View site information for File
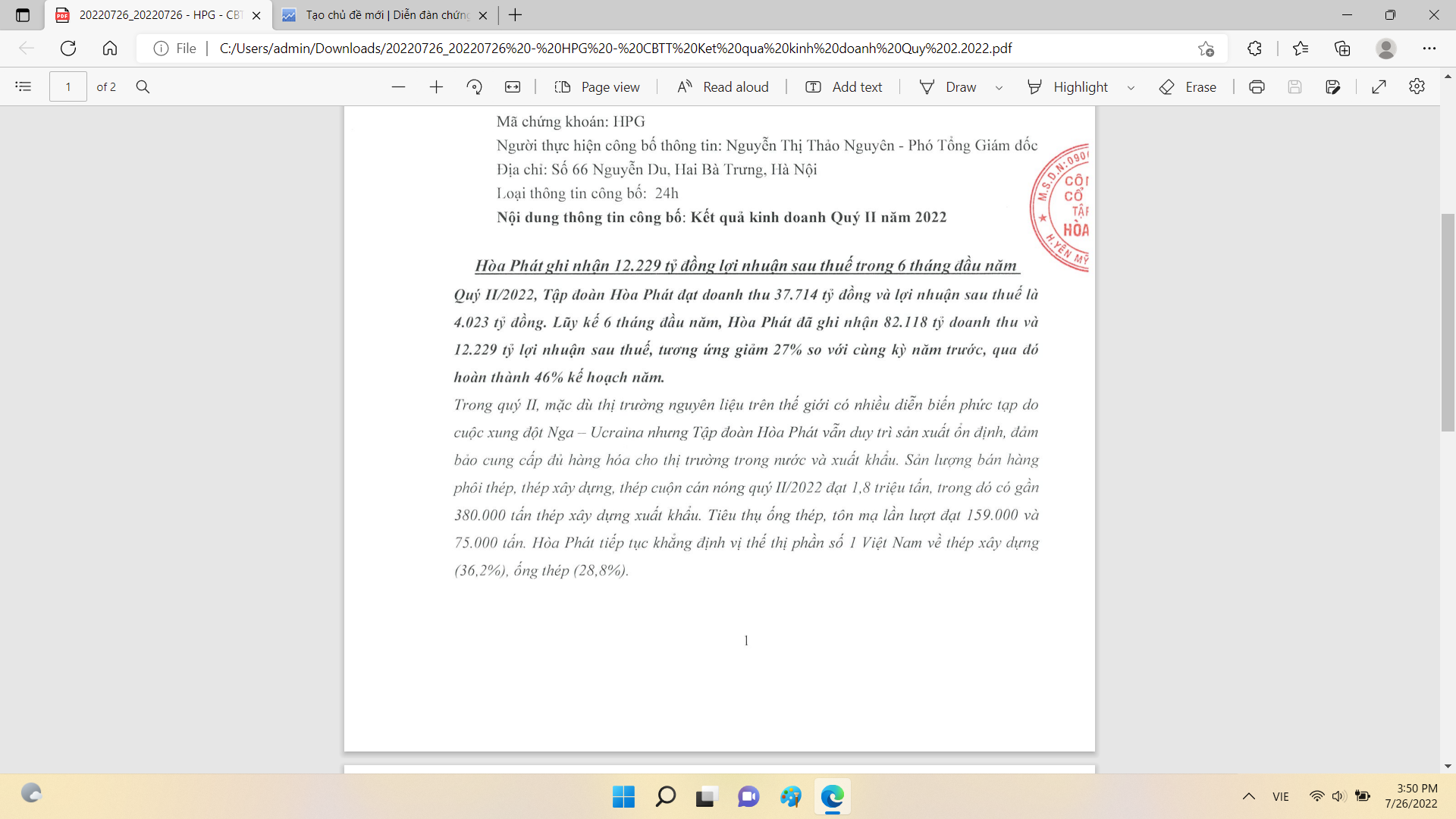Screen dimensions: 1456x819 tap(174, 49)
